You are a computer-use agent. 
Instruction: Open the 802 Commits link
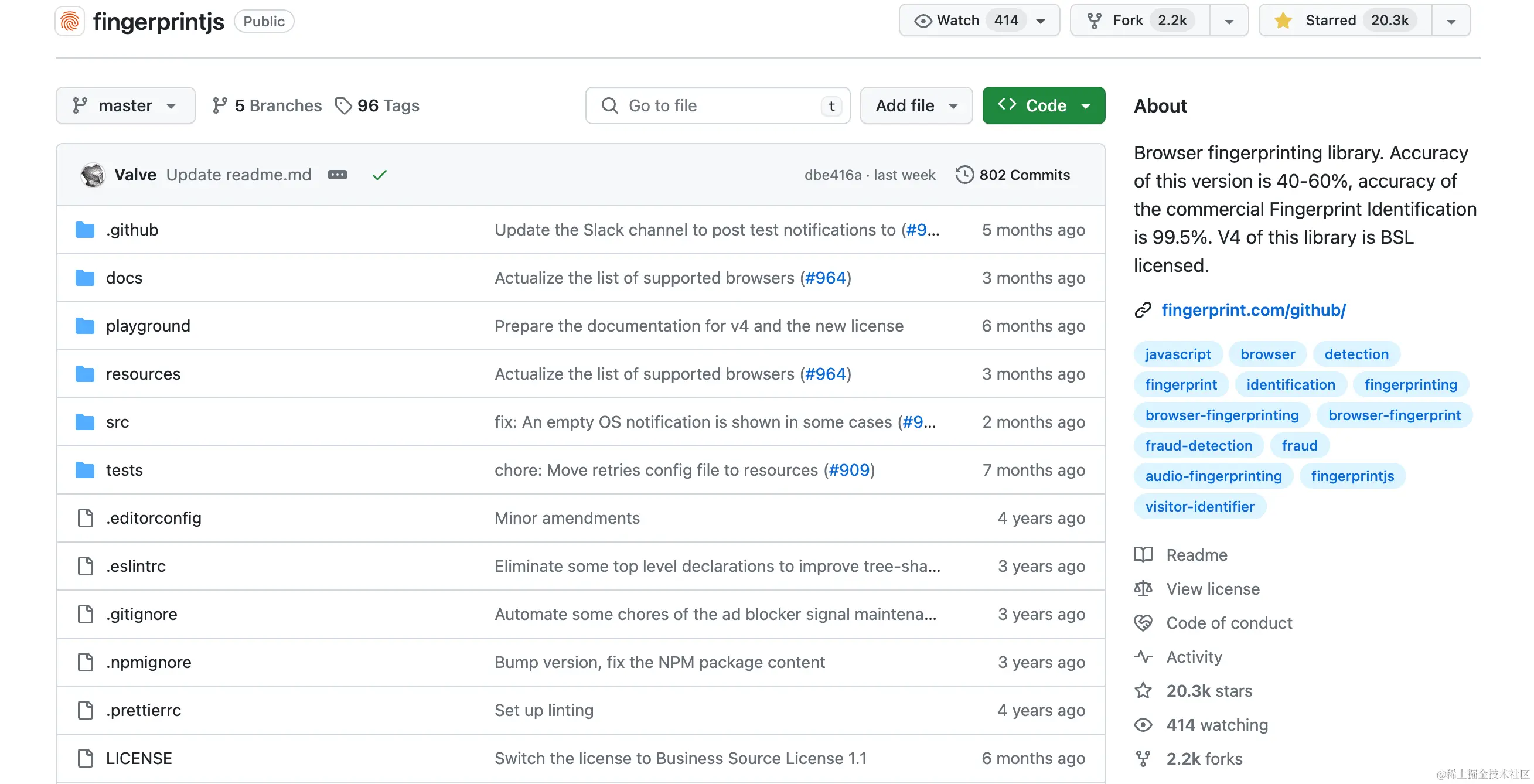[x=1013, y=175]
